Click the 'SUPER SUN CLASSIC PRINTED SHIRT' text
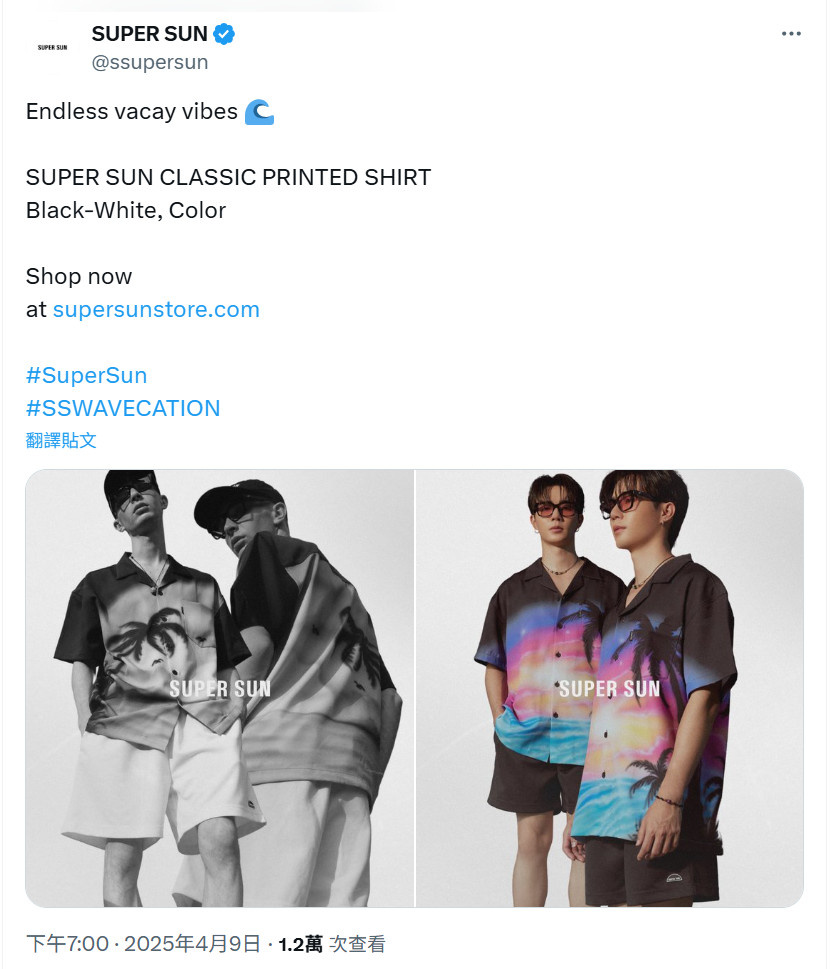 229,177
